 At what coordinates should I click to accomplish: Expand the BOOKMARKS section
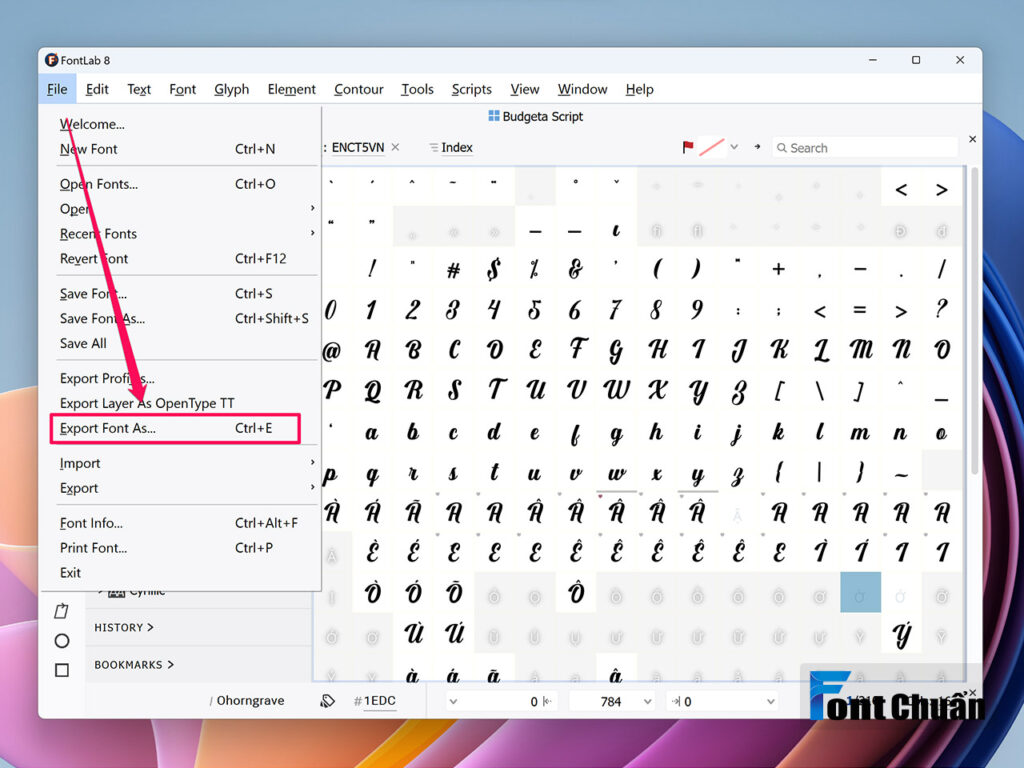point(134,665)
